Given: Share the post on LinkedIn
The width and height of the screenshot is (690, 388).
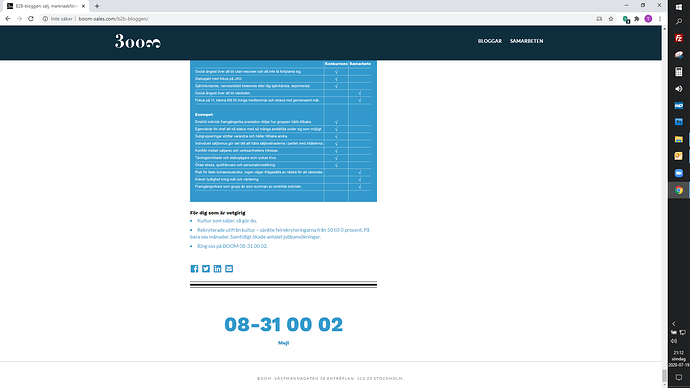Looking at the screenshot, I should (x=217, y=268).
